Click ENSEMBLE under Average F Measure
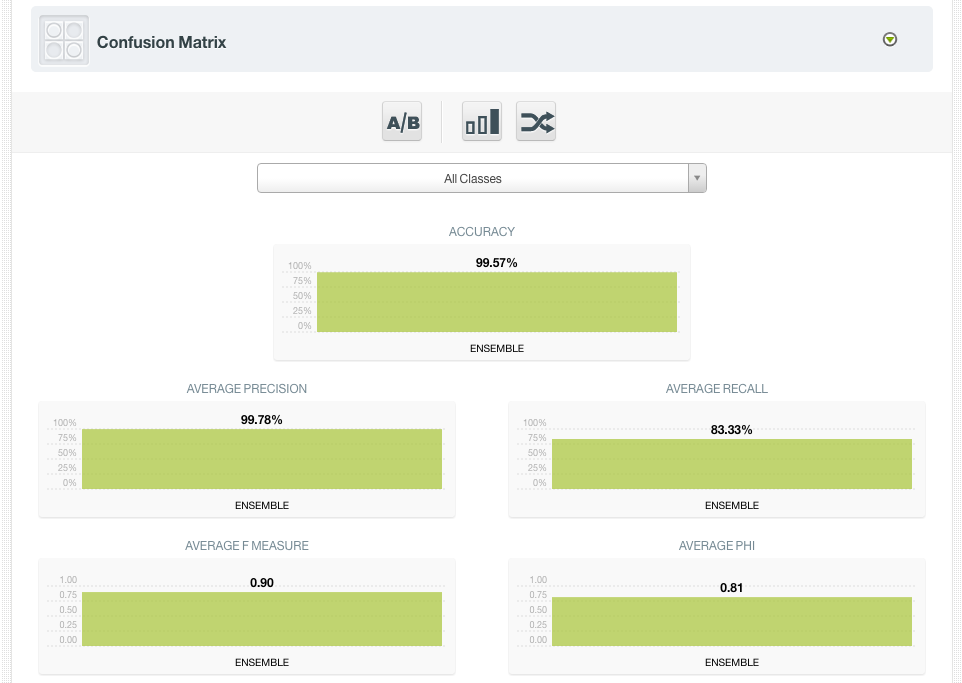The image size is (962, 683). [x=262, y=662]
